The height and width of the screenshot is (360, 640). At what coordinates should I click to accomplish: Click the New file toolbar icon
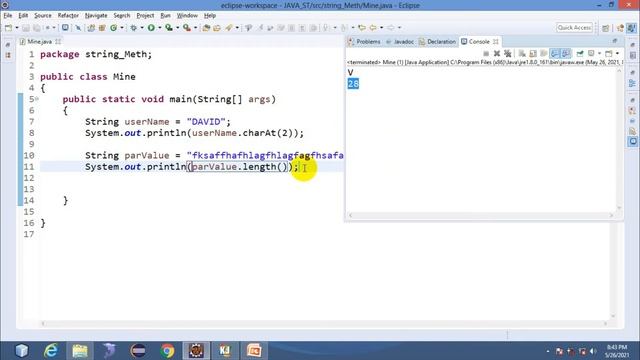9,28
